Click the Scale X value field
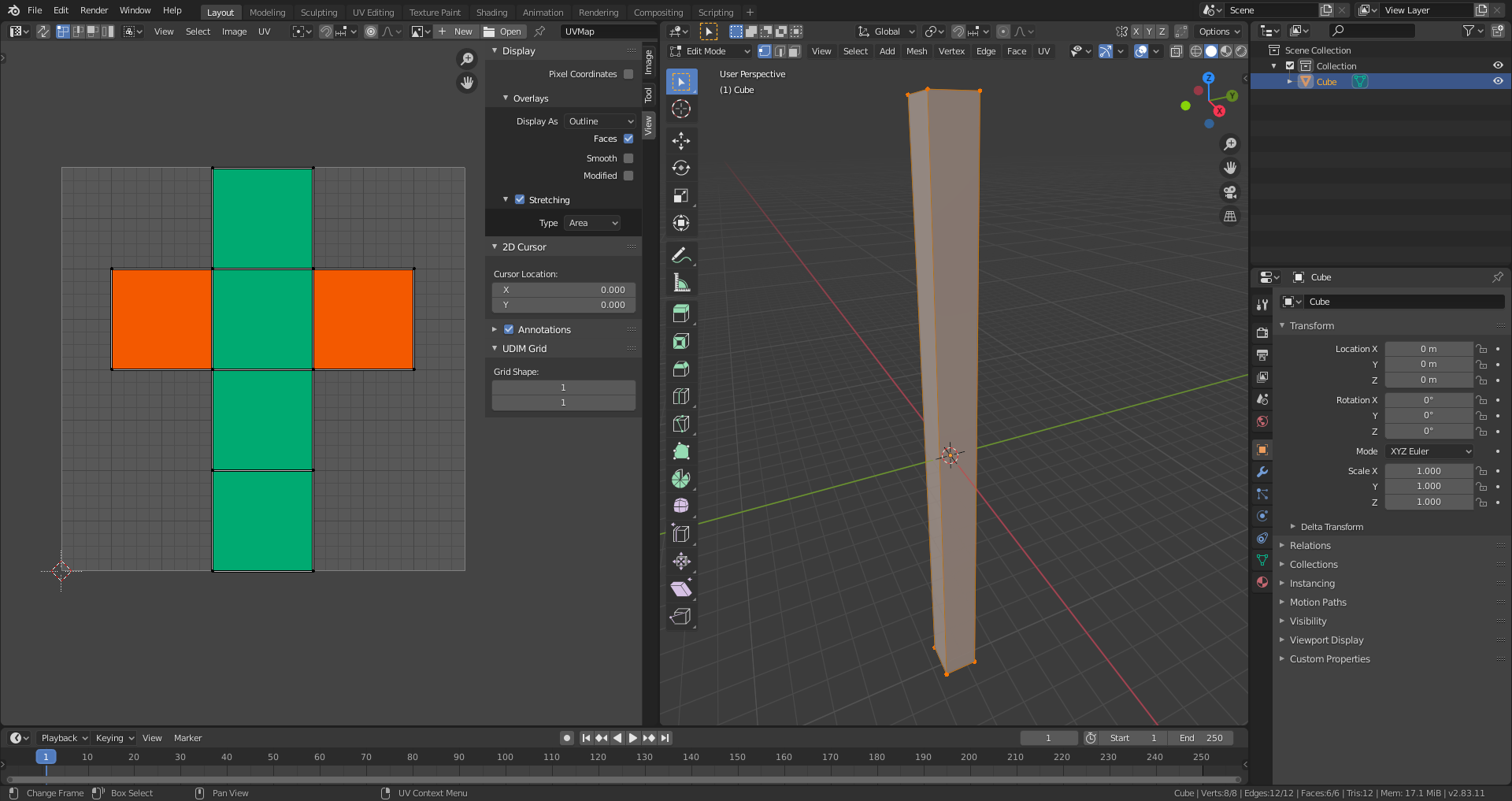The height and width of the screenshot is (801, 1512). [1428, 471]
